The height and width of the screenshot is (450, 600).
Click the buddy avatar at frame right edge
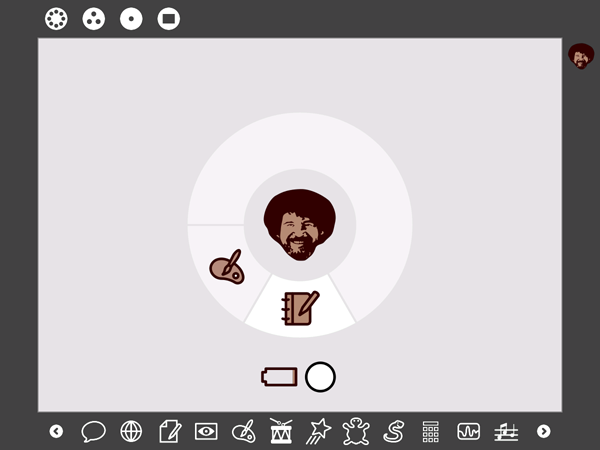(x=581, y=56)
